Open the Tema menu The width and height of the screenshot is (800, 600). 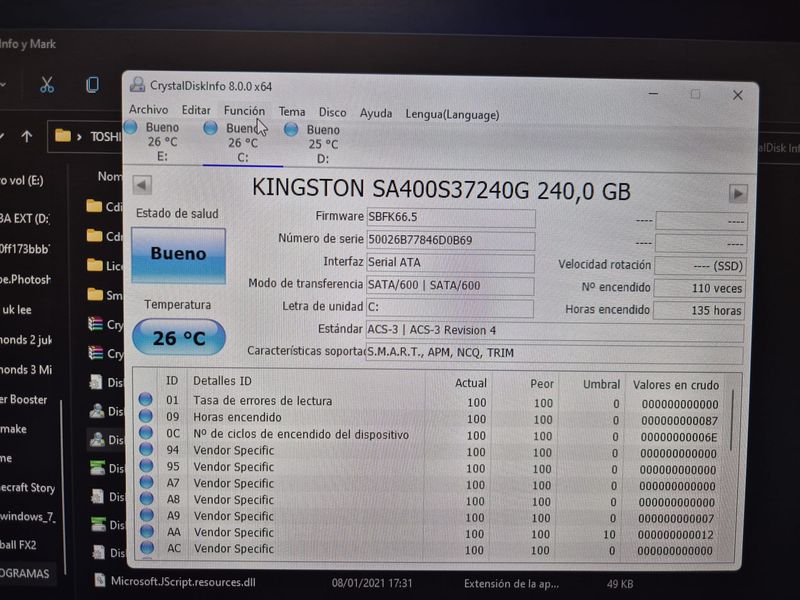click(292, 112)
